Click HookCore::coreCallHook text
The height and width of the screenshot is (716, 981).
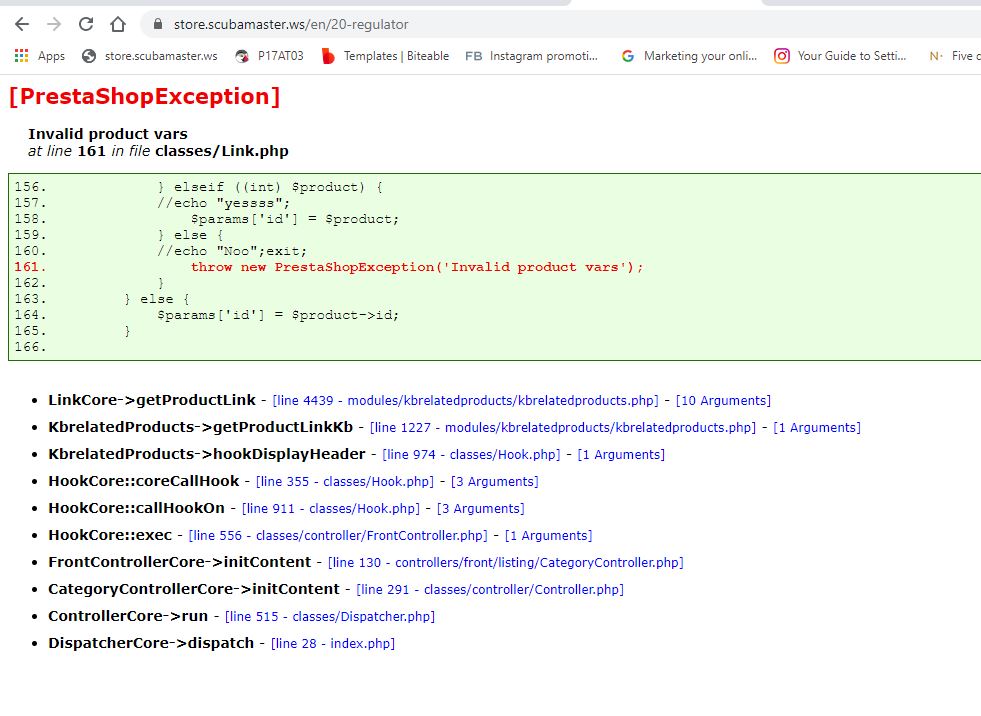pyautogui.click(x=144, y=481)
